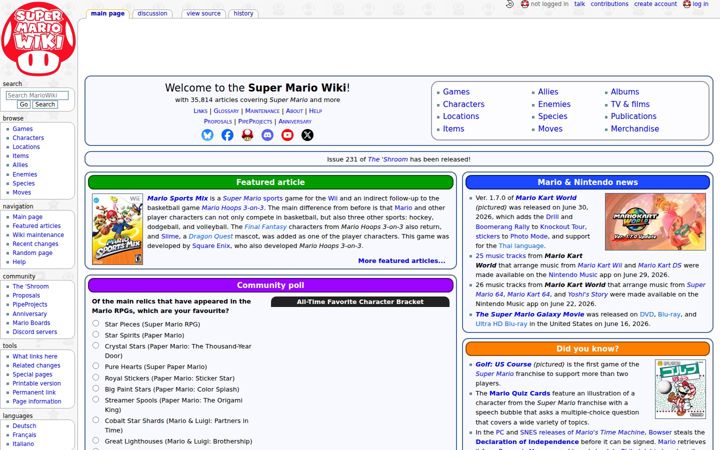
Task: Open Moves in the welcome category list
Action: pos(550,129)
